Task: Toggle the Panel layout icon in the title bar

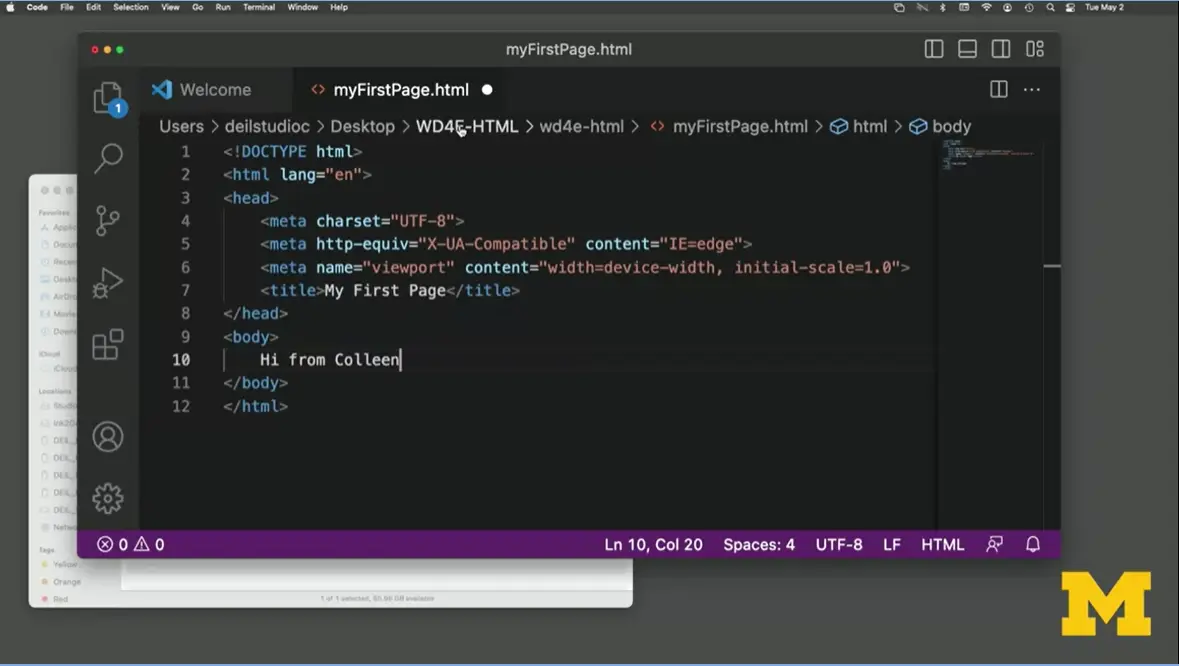Action: (x=966, y=48)
